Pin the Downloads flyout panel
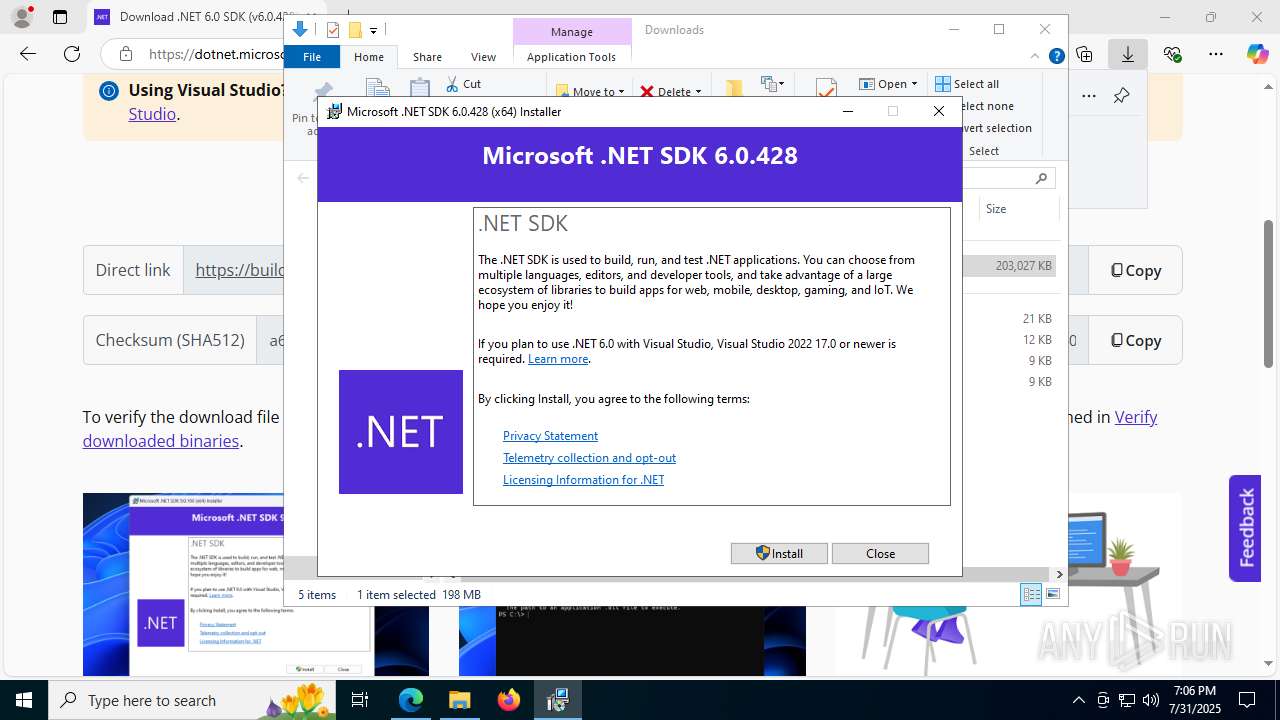This screenshot has height=720, width=1280. [1121, 96]
